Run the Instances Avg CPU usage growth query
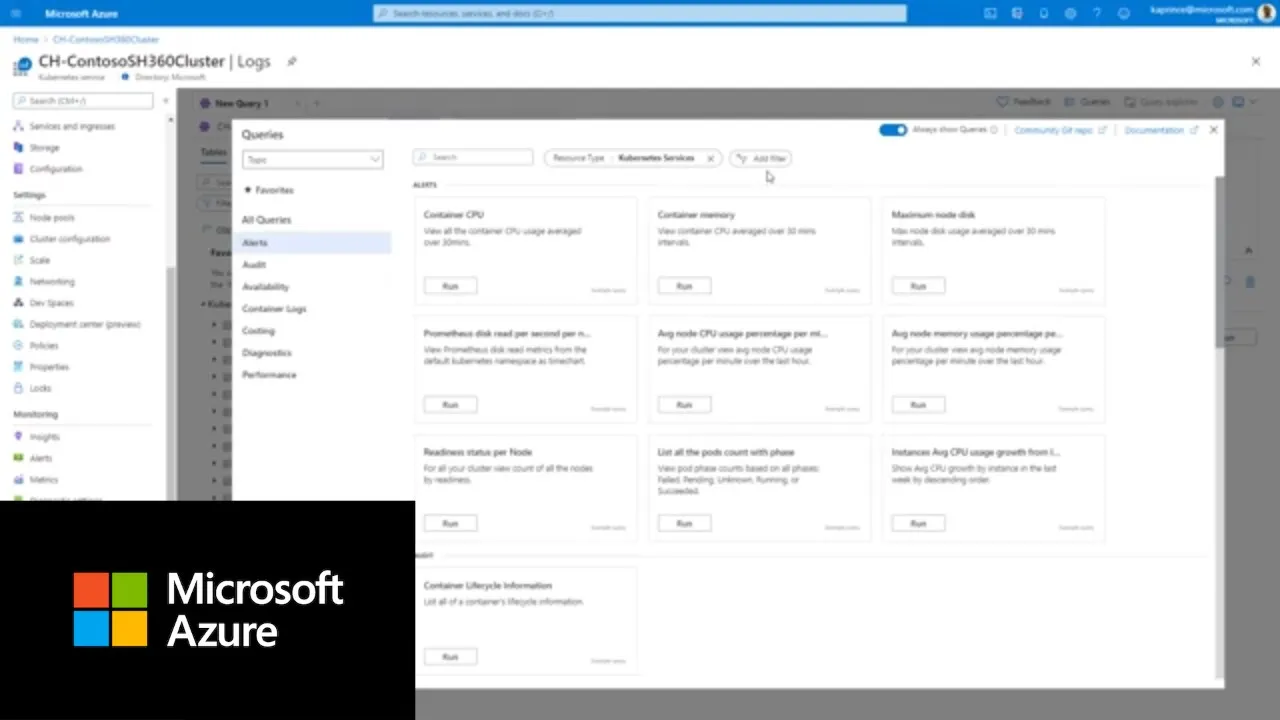The height and width of the screenshot is (720, 1280). click(x=918, y=523)
